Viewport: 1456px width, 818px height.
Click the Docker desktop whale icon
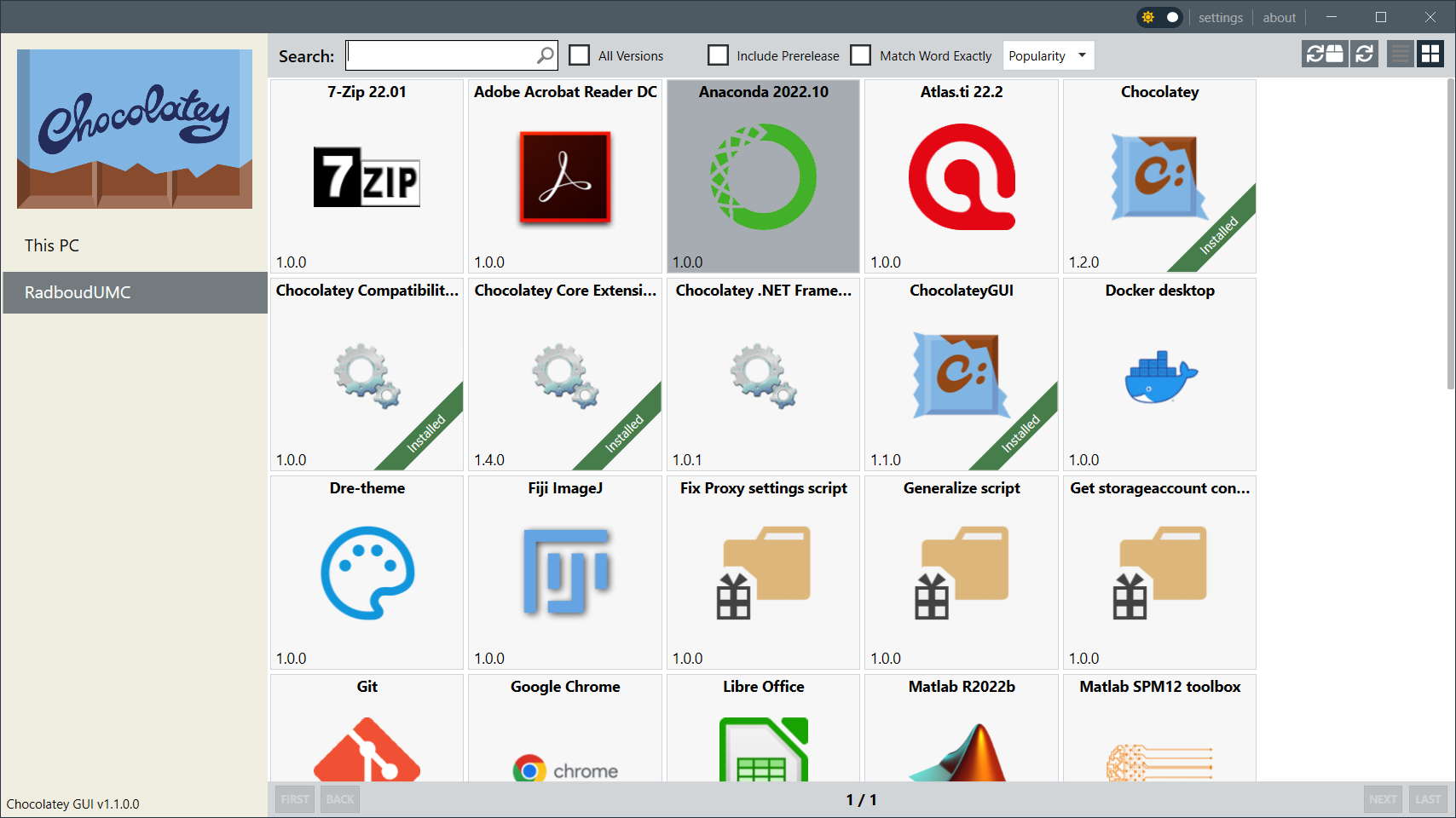[1160, 377]
